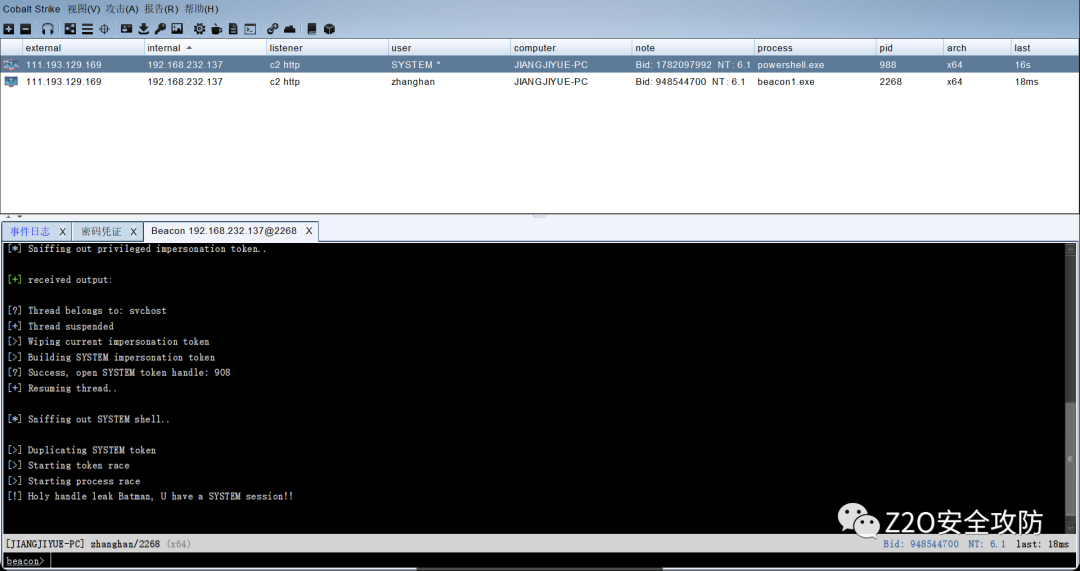Click the connect to team server plus icon
Viewport: 1080px width, 571px height.
coord(9,29)
